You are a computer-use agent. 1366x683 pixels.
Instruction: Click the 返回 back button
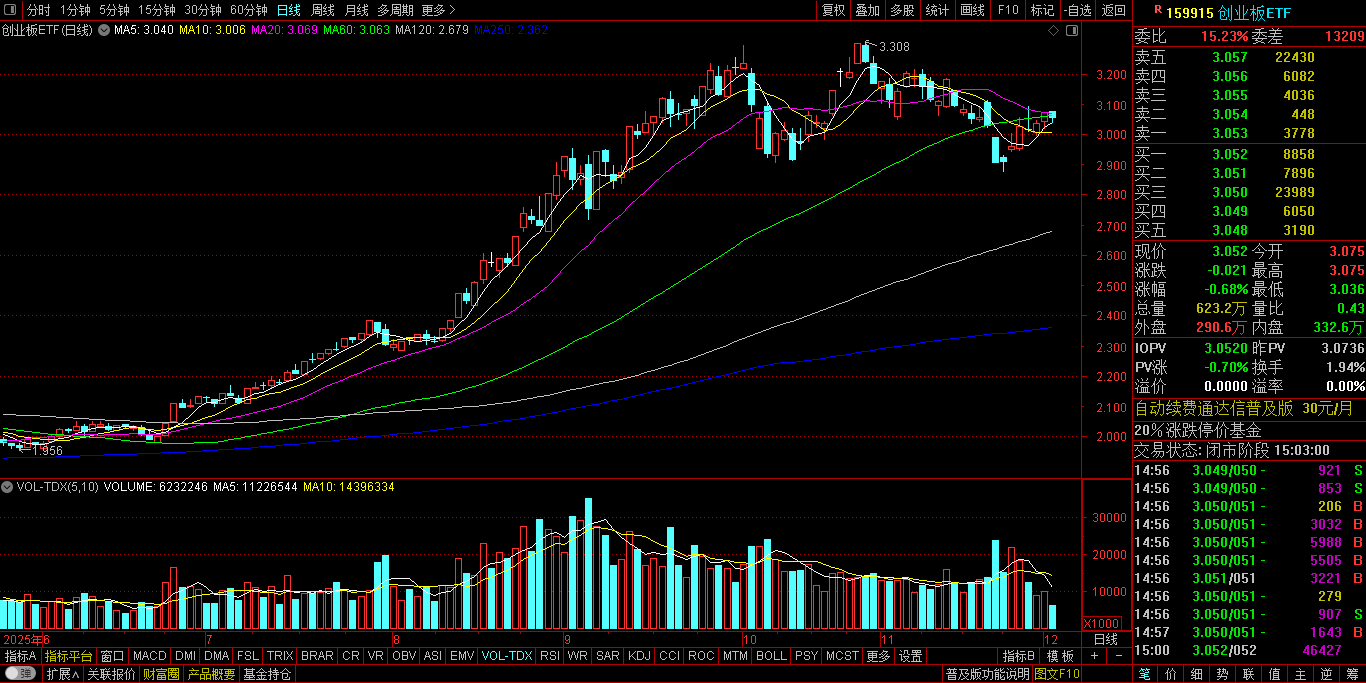[1113, 10]
